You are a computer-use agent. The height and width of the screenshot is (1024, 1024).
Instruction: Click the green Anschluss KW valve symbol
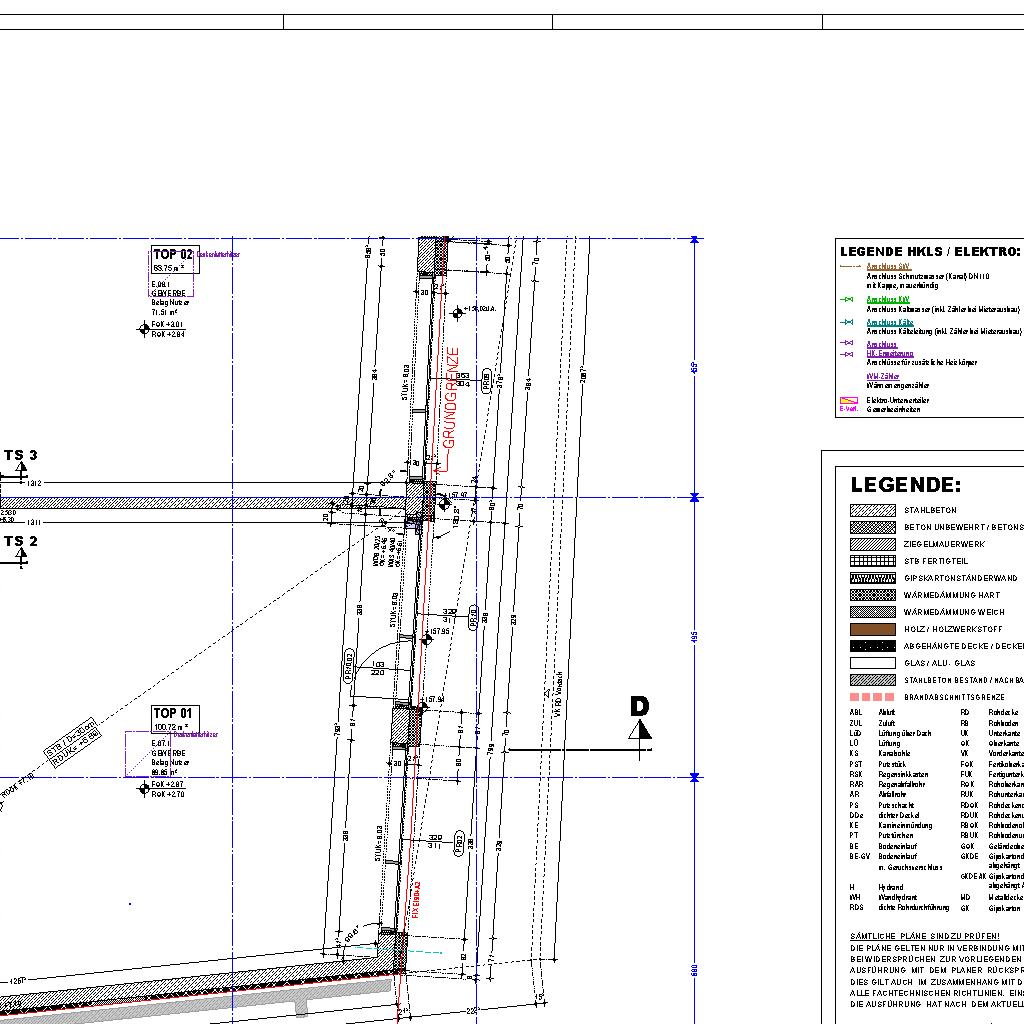pos(847,299)
